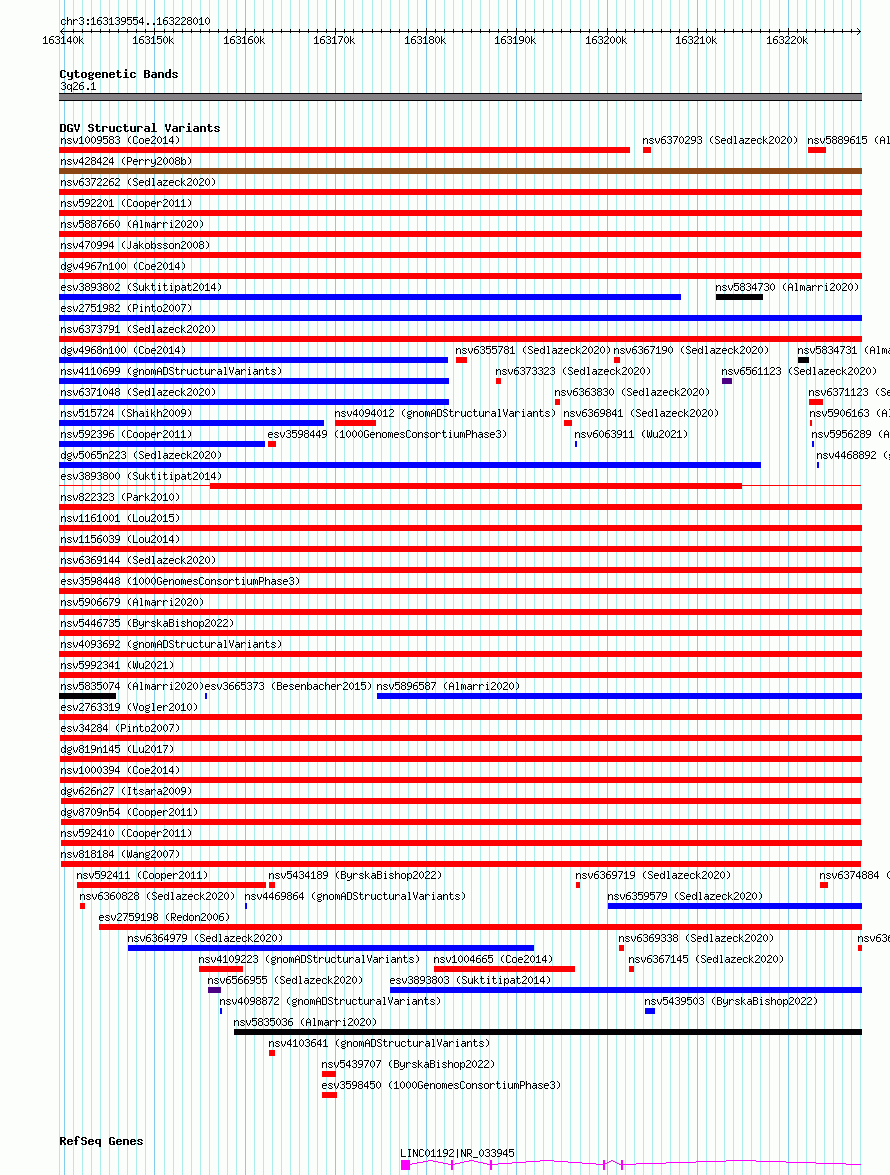The image size is (890, 1175).
Task: Click nsv1000394 (Coe2014) label
Action: click(120, 770)
